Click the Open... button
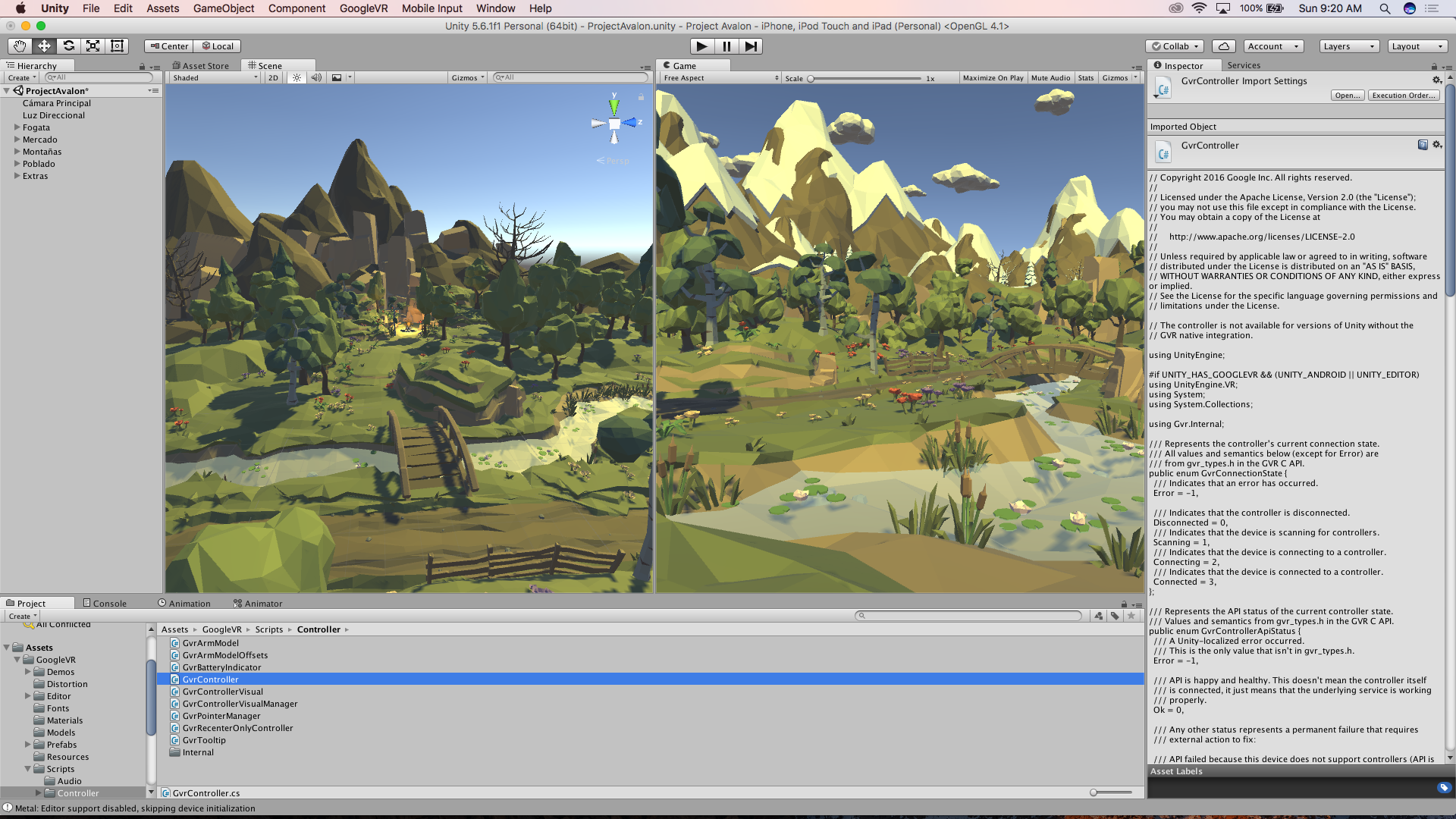Image resolution: width=1456 pixels, height=819 pixels. tap(1347, 96)
